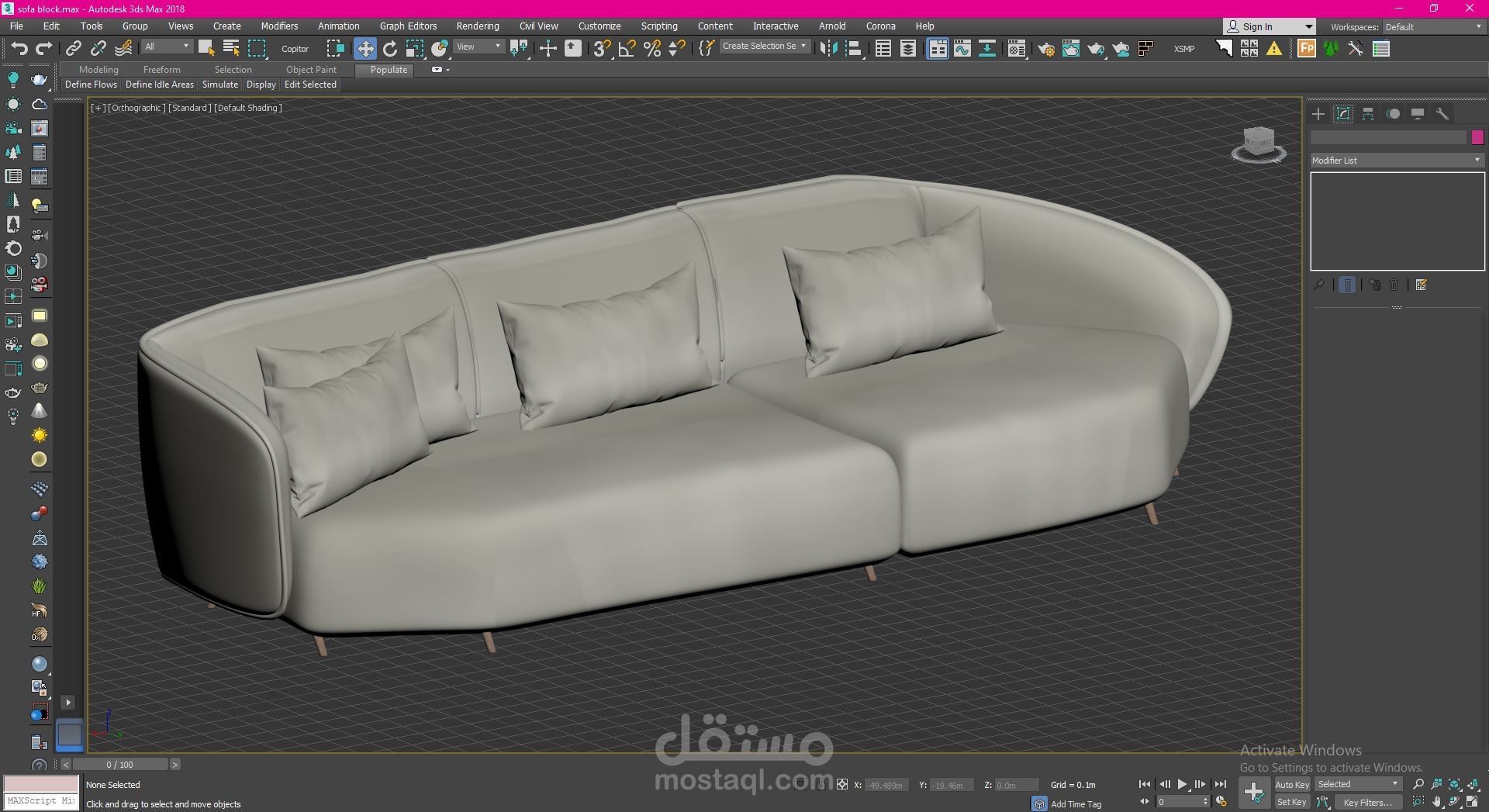Screen dimensions: 1489x812
Task: Open the Create panel plus icon
Action: 1318,114
